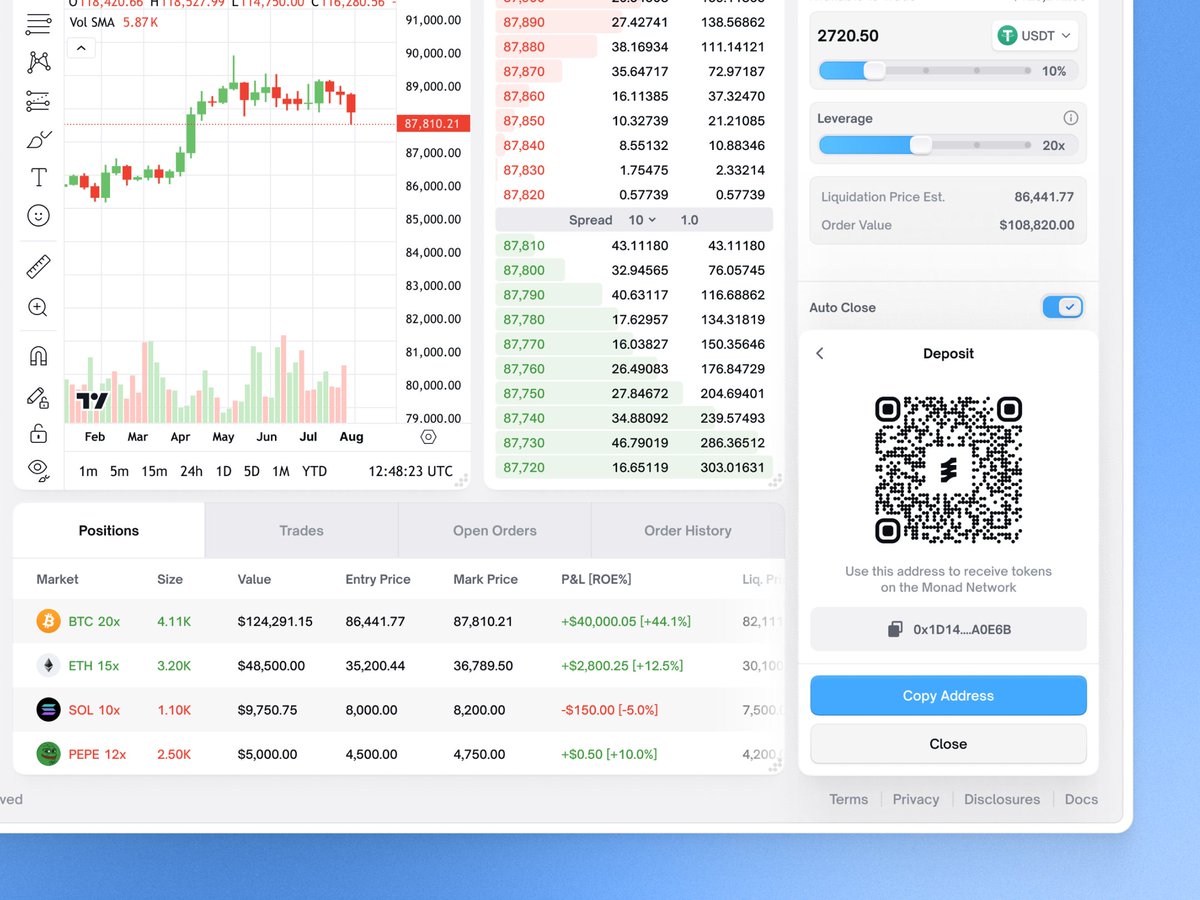The image size is (1200, 900).
Task: Switch to the Positions tab
Action: pyautogui.click(x=109, y=531)
